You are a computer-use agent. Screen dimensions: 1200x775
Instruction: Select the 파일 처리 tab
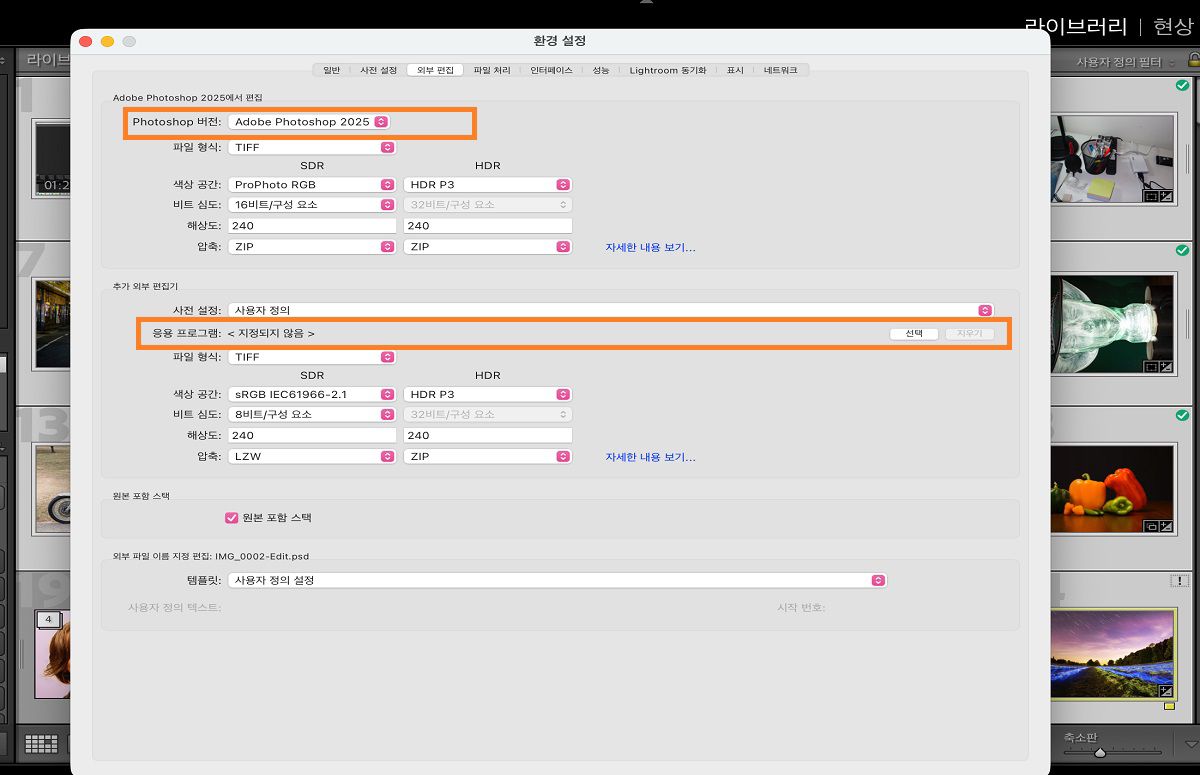pos(492,70)
